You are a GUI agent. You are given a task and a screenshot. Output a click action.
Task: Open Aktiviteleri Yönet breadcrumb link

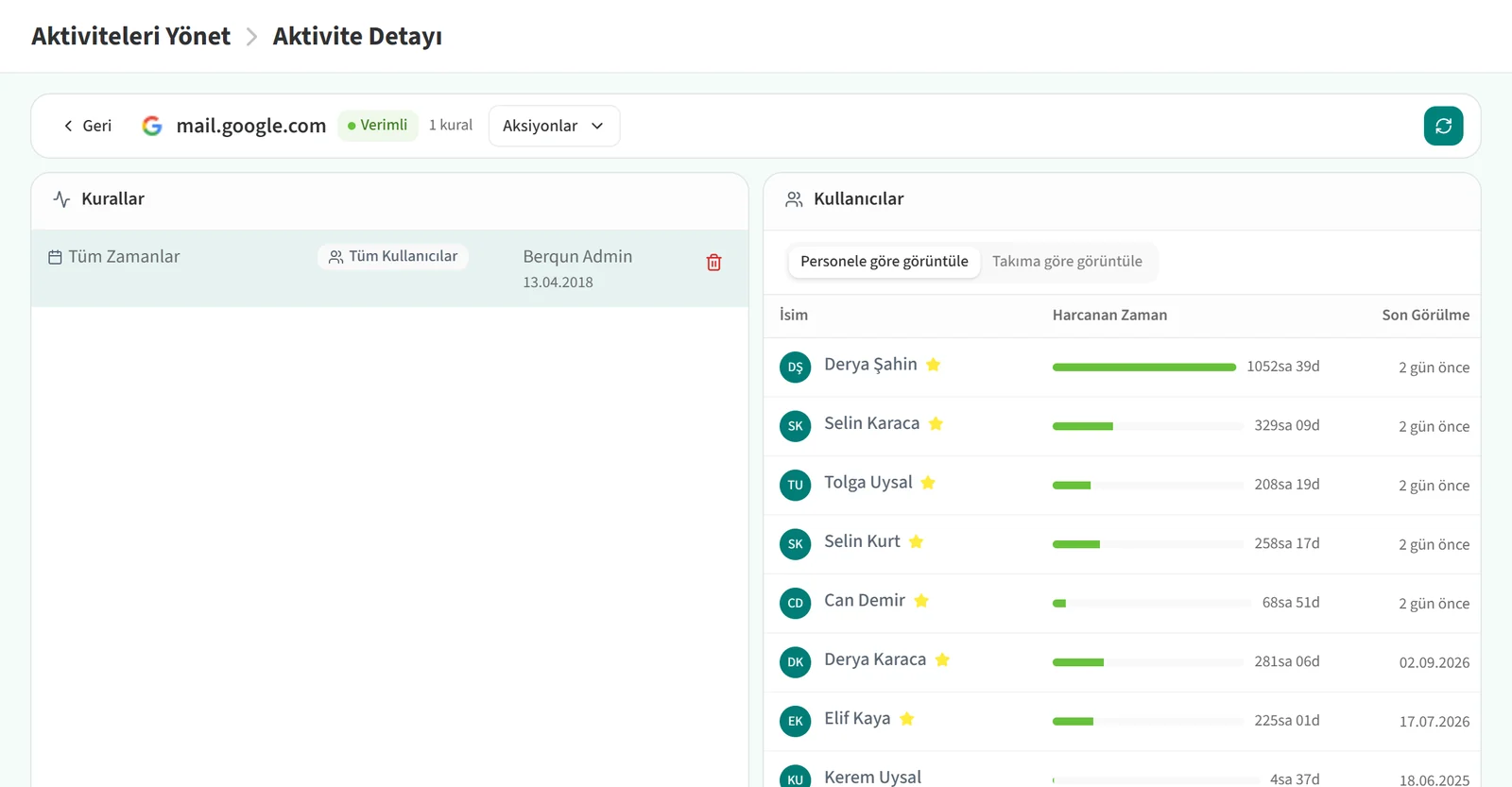[130, 36]
